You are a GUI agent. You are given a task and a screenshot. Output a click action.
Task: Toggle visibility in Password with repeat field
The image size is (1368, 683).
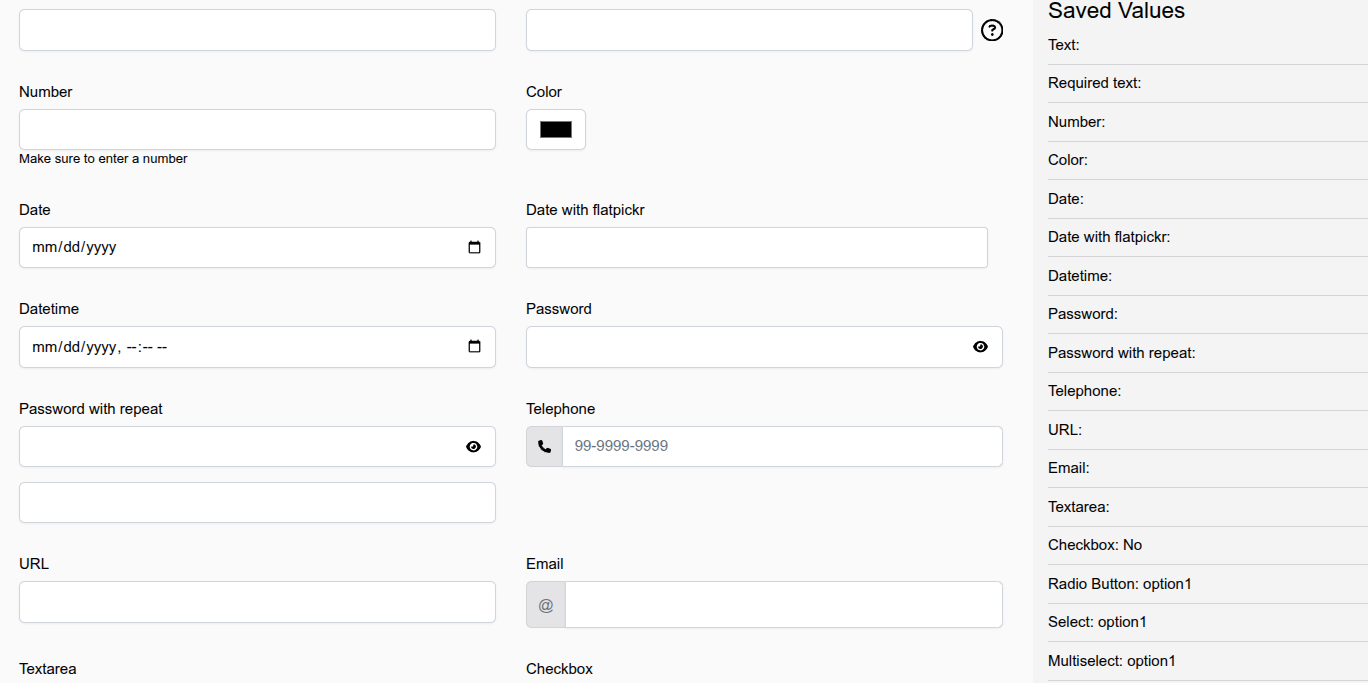click(x=473, y=447)
